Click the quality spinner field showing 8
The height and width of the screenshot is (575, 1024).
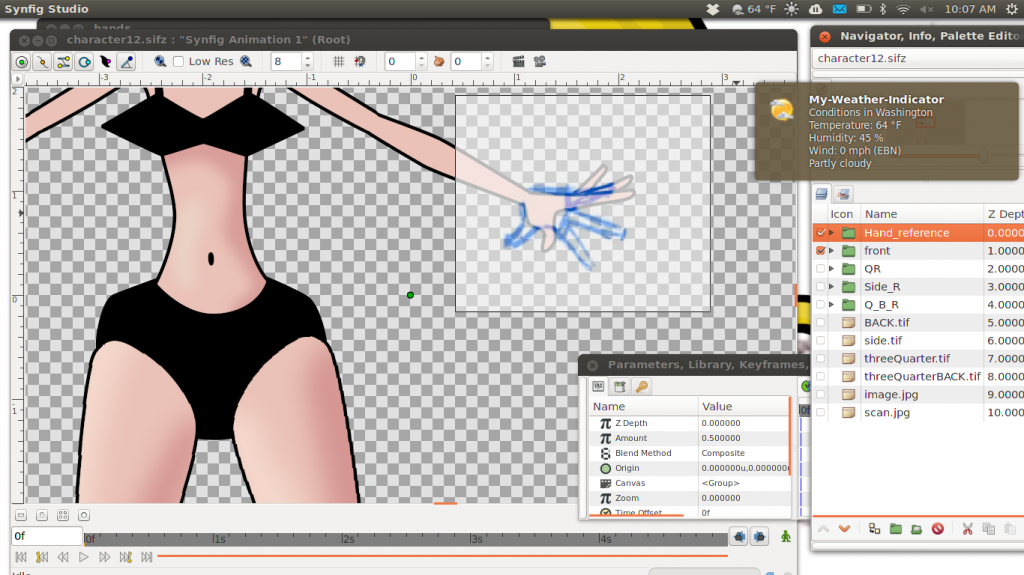pyautogui.click(x=287, y=61)
